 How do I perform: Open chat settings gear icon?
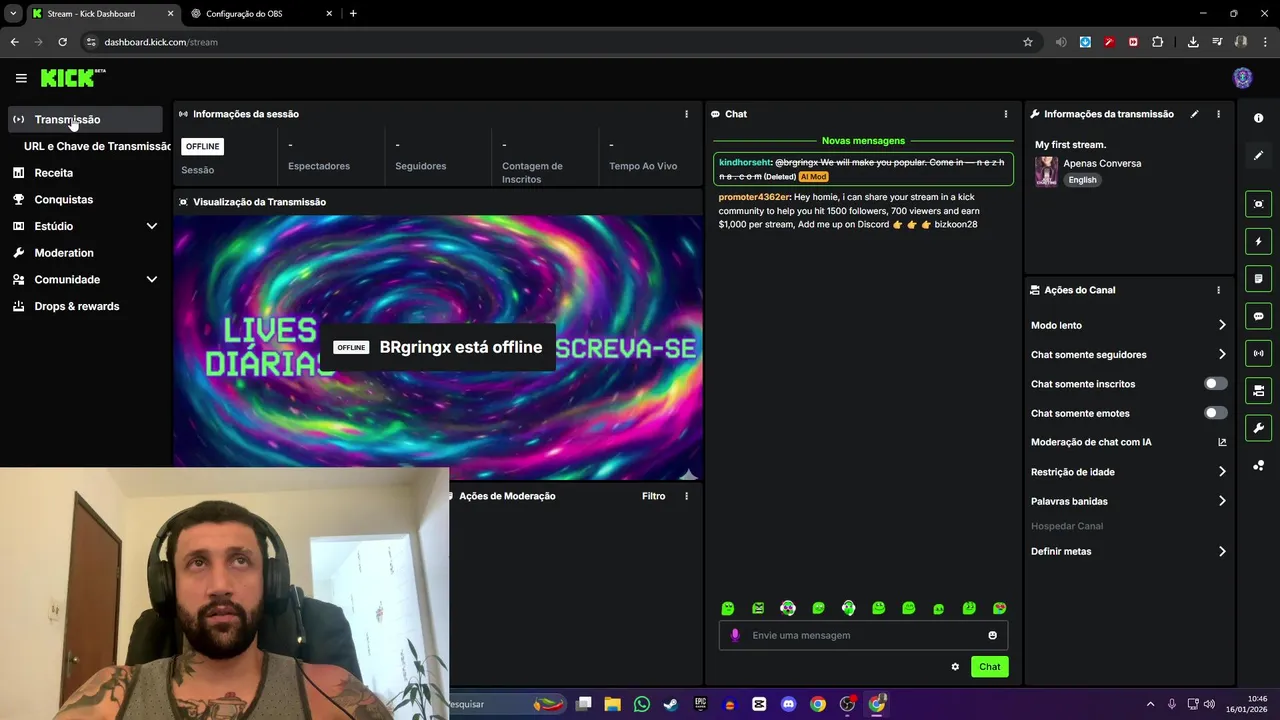coord(955,667)
